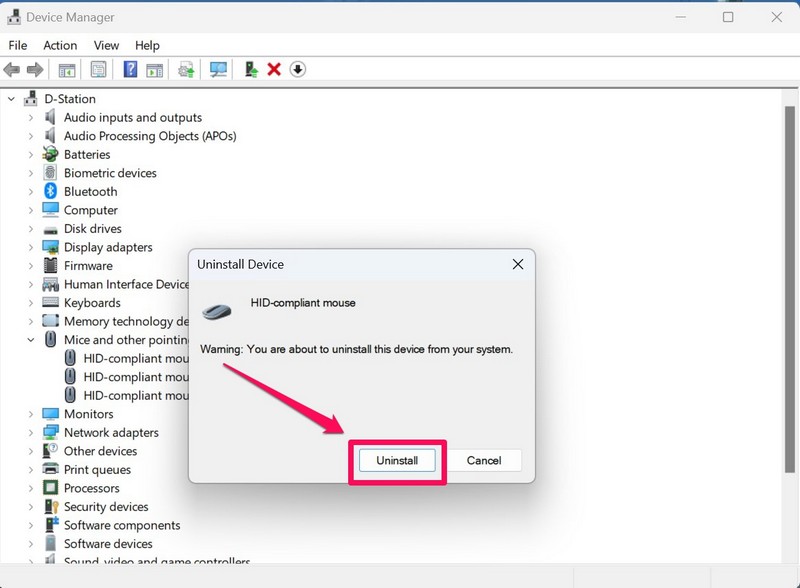
Task: Click the Enable device toolbar icon
Action: [251, 69]
